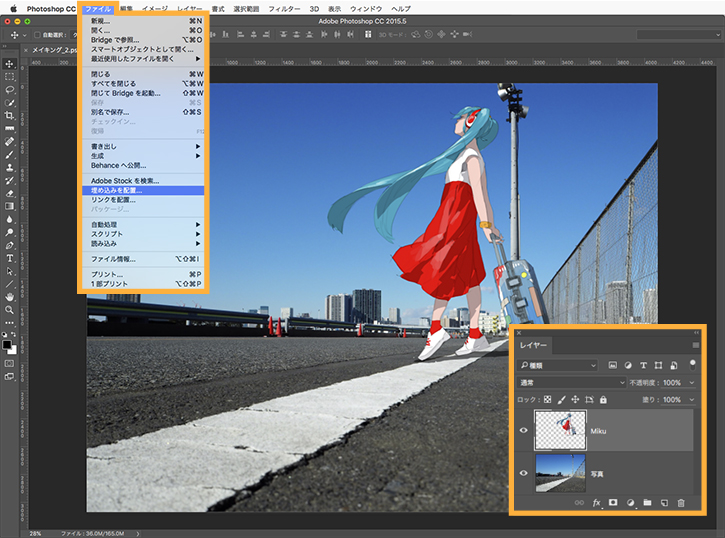Add a layer mask to Miku layer
Image resolution: width=725 pixels, height=538 pixels.
(x=613, y=502)
